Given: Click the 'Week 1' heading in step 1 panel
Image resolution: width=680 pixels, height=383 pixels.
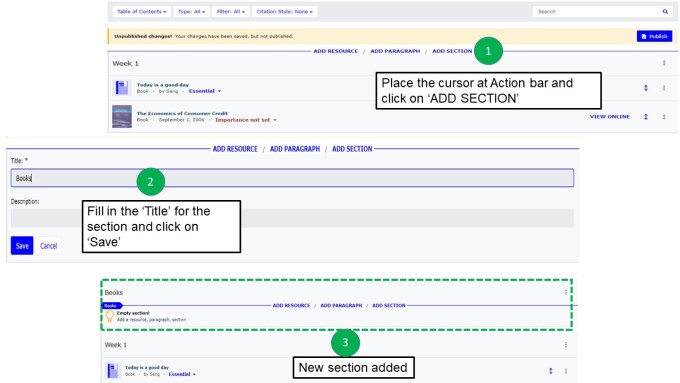Looking at the screenshot, I should coord(125,63).
